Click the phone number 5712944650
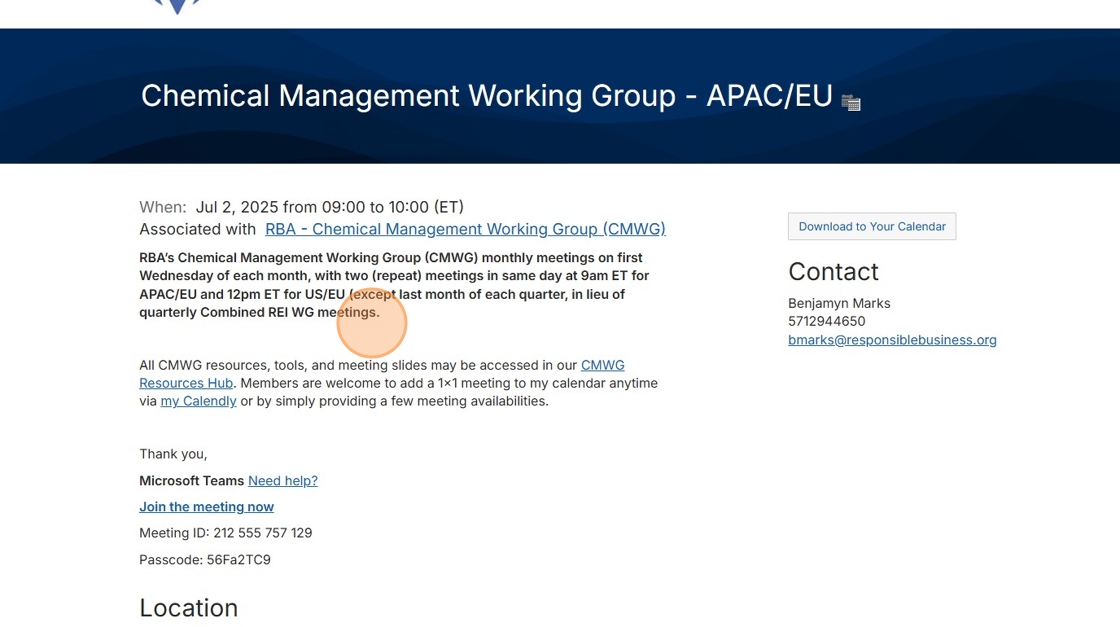Image resolution: width=1120 pixels, height=627 pixels. click(826, 321)
